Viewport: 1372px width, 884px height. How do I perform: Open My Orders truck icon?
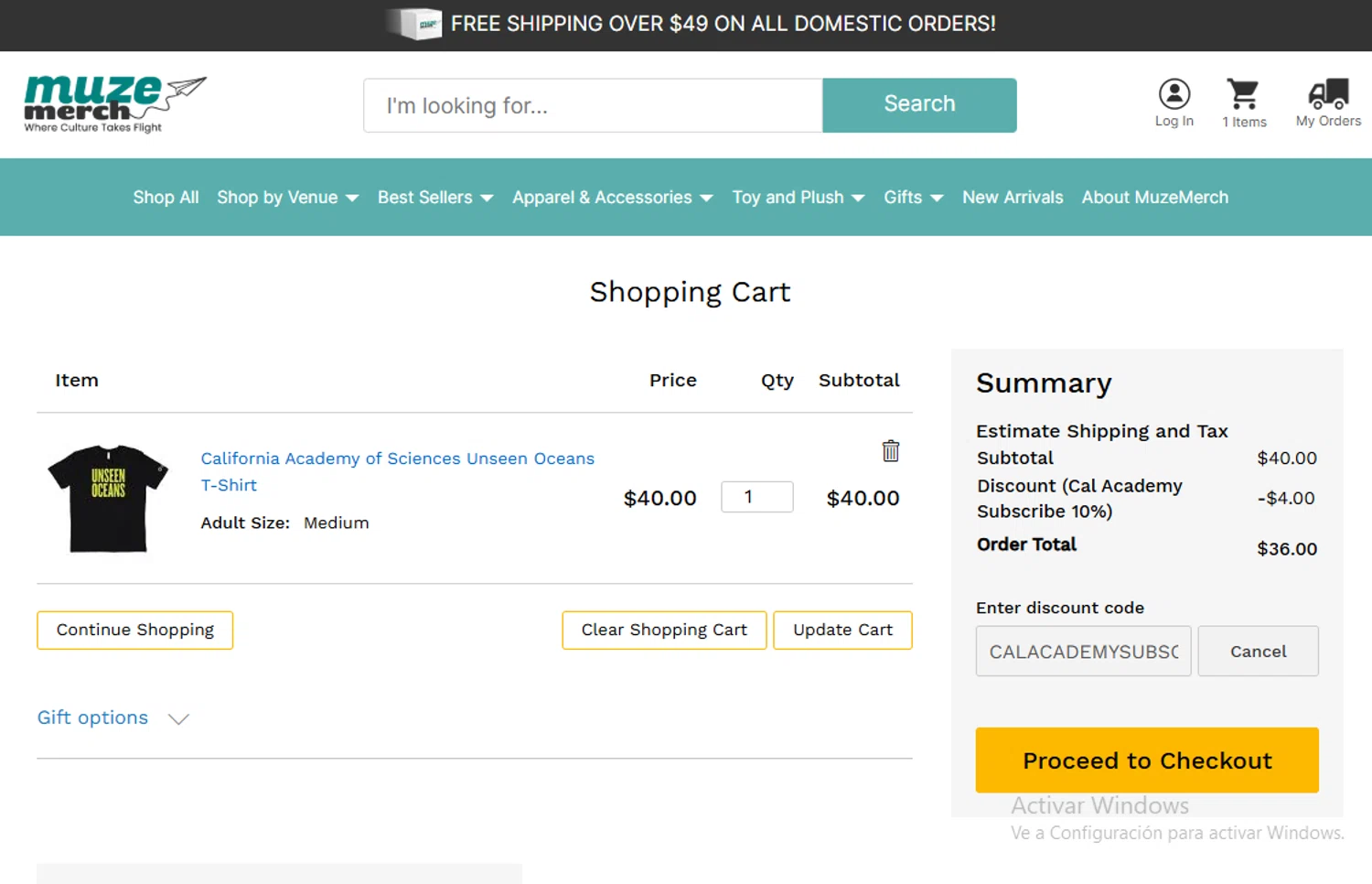(1328, 94)
